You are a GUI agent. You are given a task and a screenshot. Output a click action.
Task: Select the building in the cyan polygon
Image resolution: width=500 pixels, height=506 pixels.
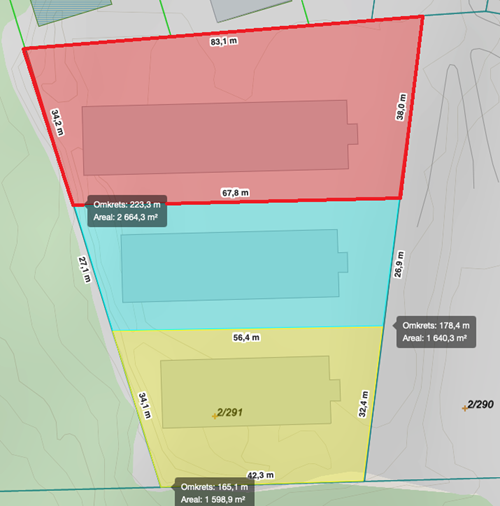[x=234, y=266]
